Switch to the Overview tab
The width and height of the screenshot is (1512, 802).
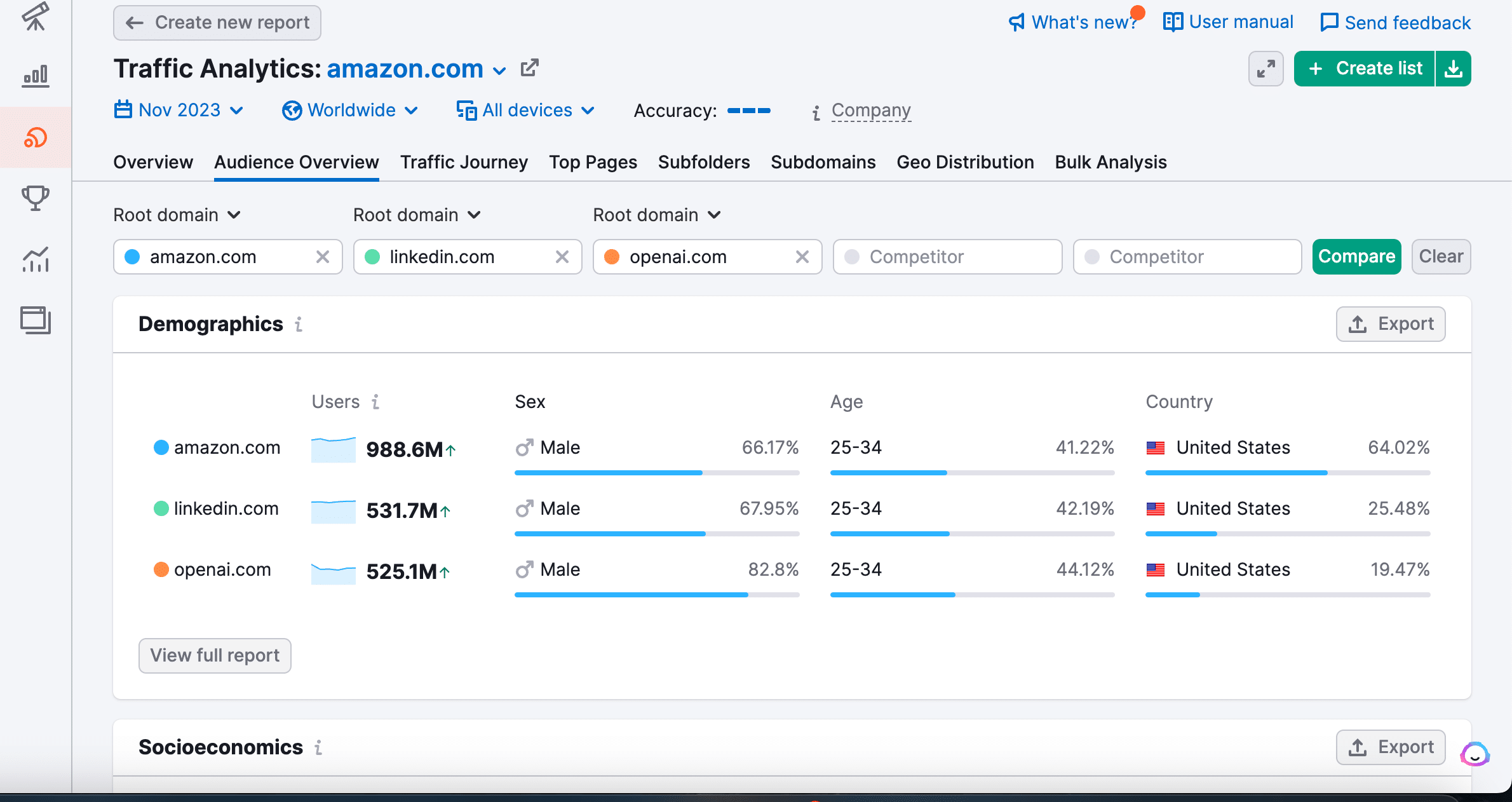pos(153,162)
